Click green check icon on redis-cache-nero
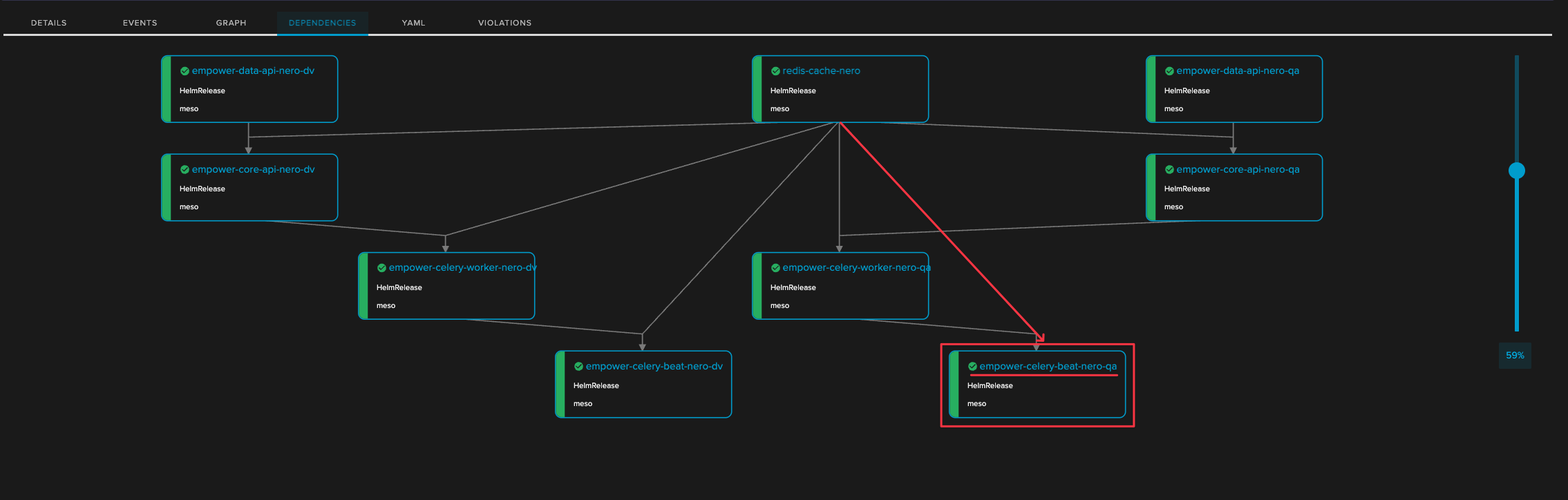The width and height of the screenshot is (1568, 500). 775,71
